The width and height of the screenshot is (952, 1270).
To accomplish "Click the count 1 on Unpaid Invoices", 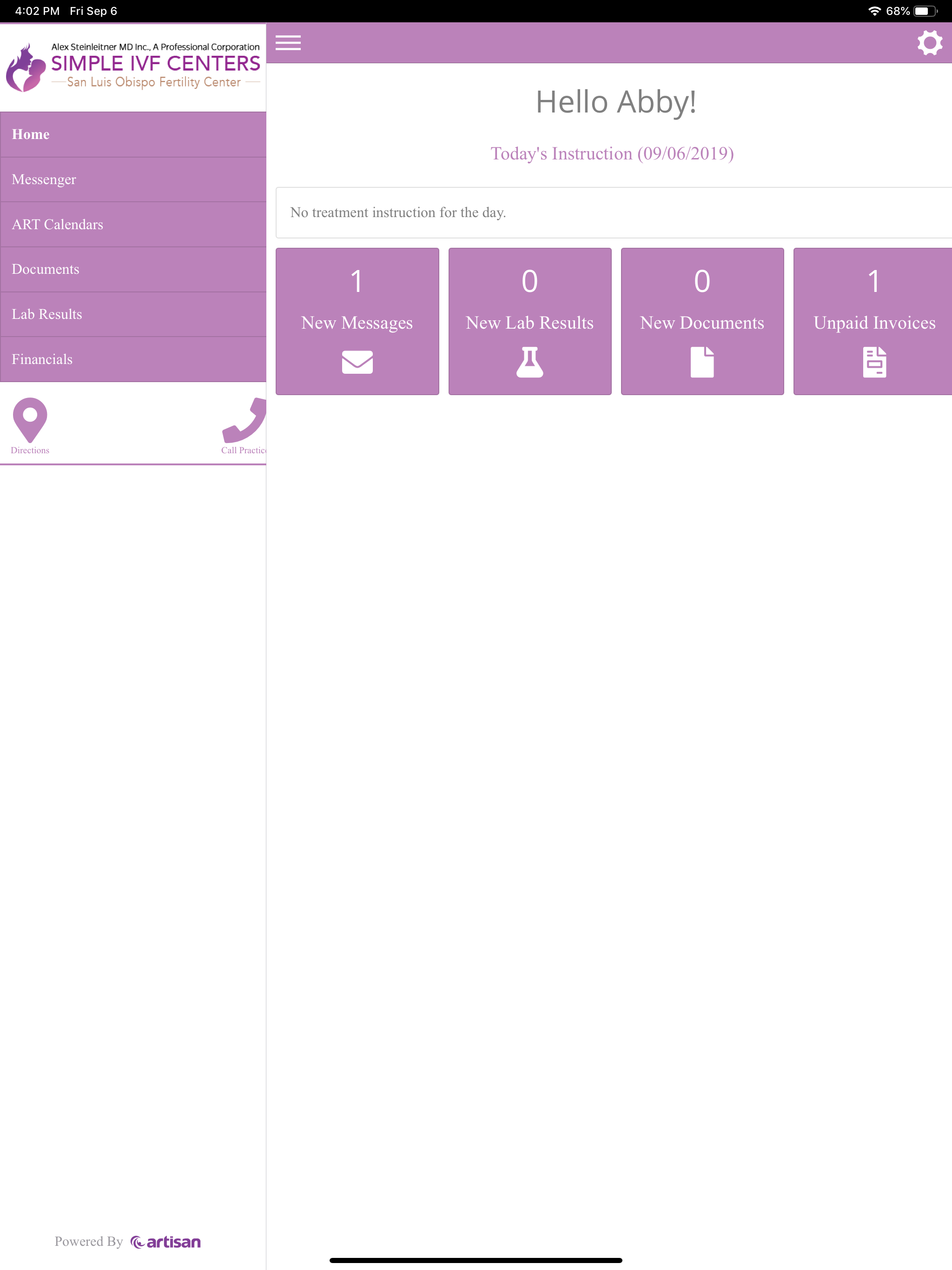I will (874, 282).
